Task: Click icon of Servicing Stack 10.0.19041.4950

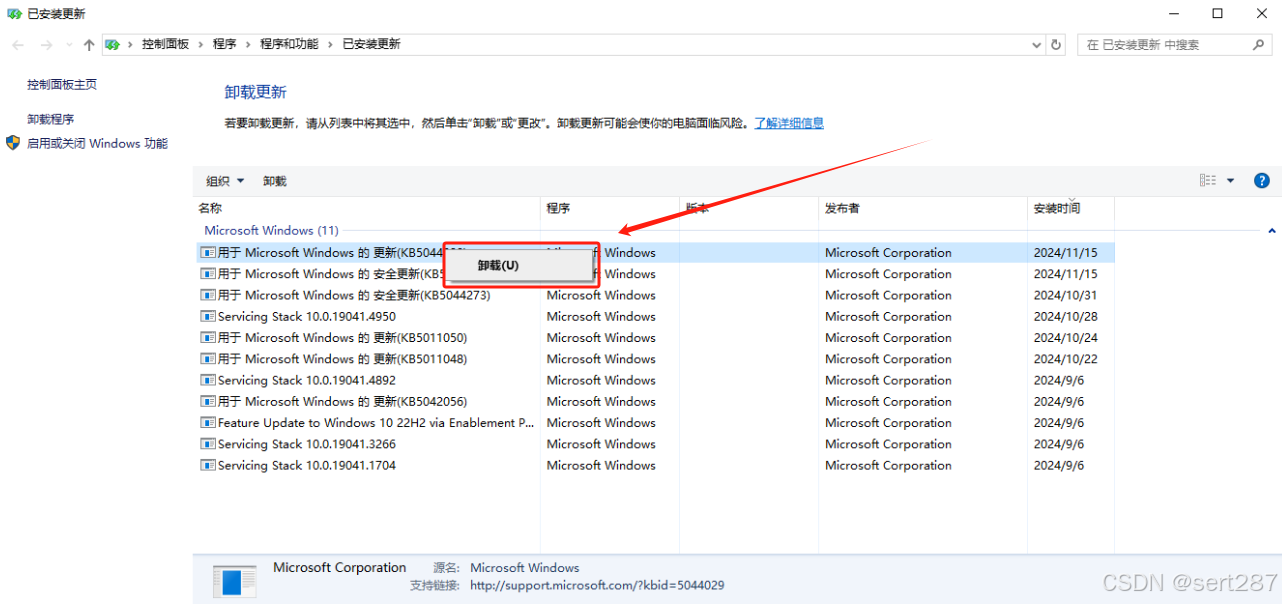Action: tap(208, 316)
